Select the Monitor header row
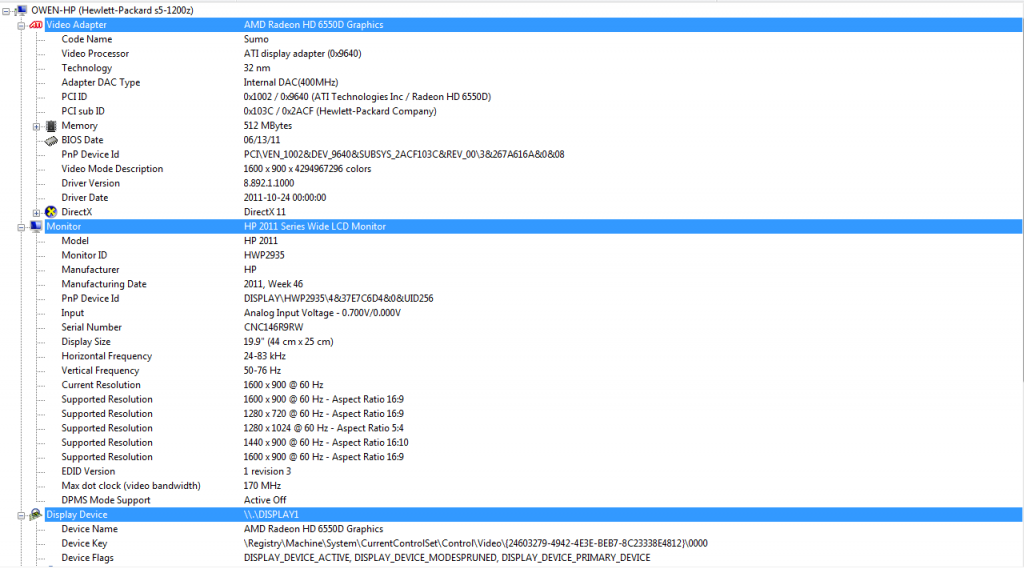 click(534, 227)
